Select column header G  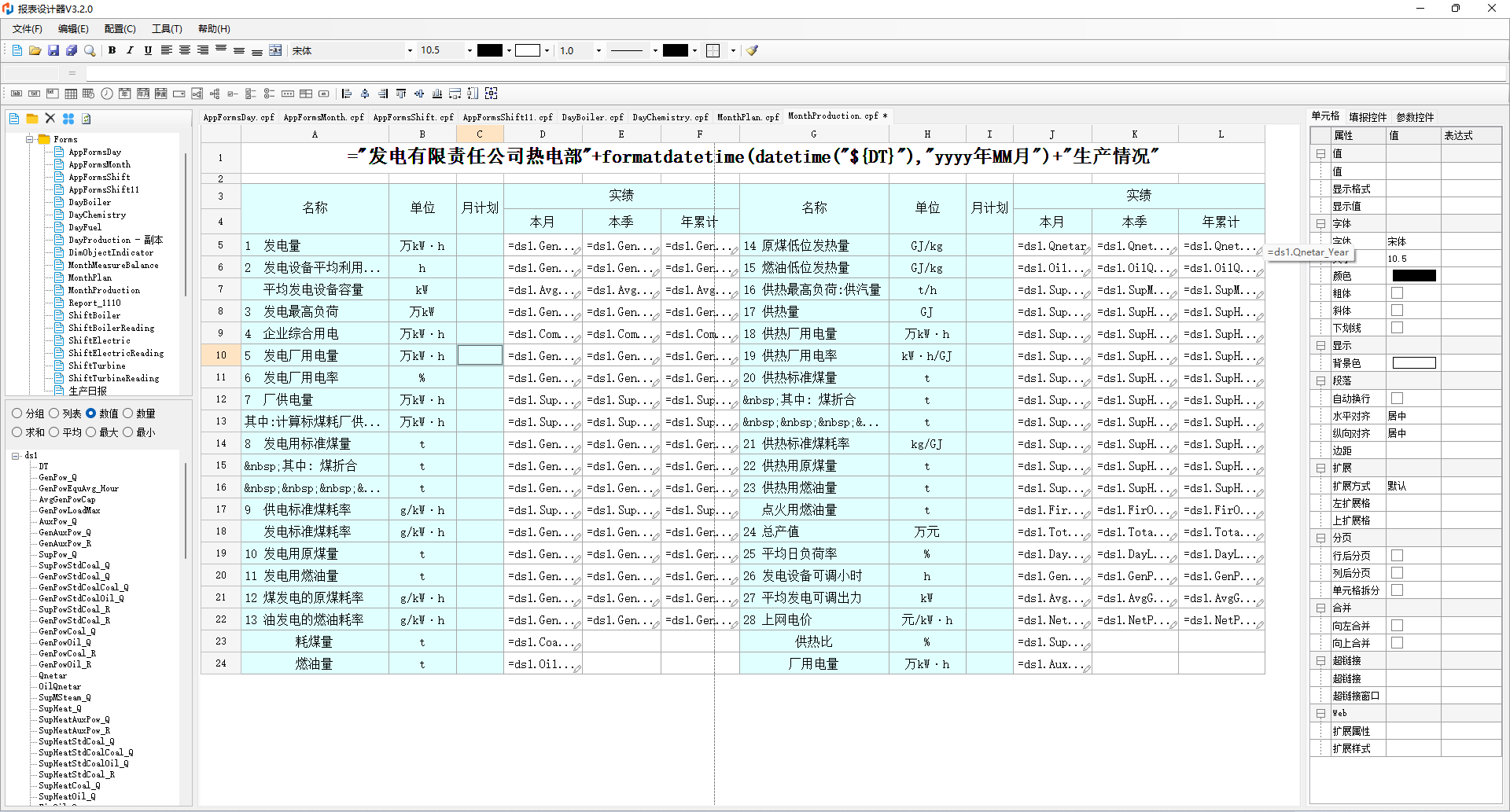click(814, 134)
